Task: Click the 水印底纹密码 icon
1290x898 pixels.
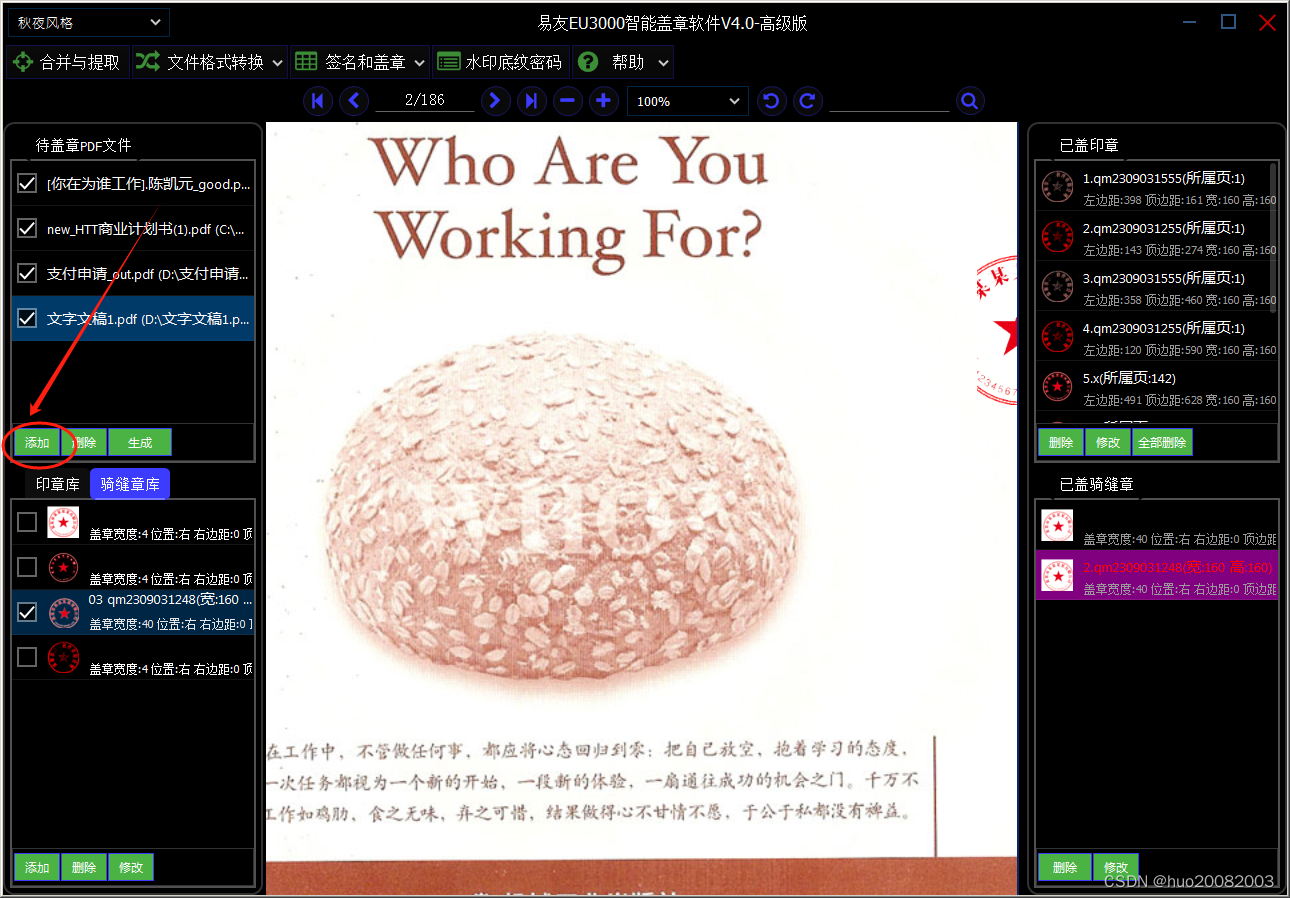Action: 449,62
